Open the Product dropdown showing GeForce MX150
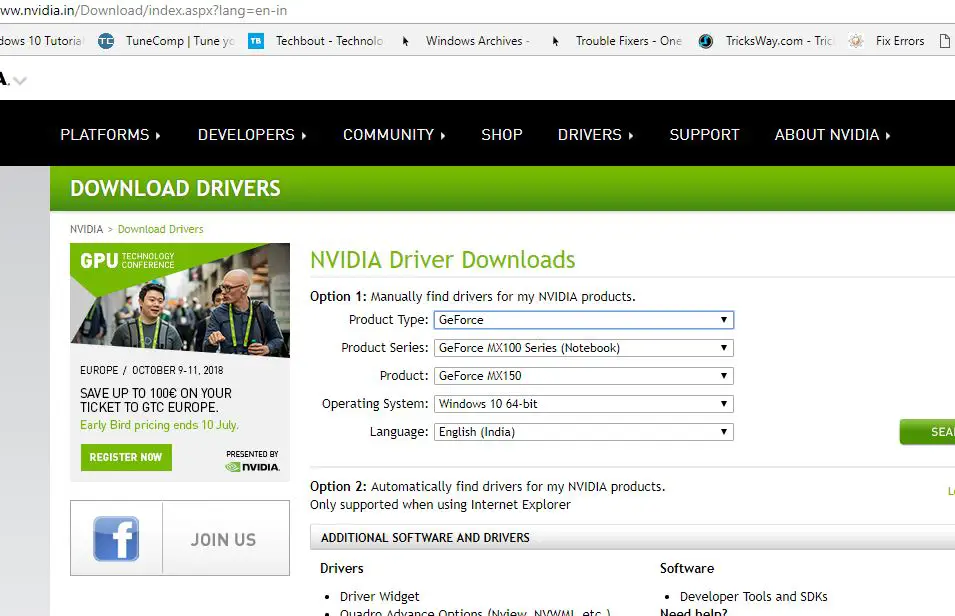Screen dimensions: 955x616 (584, 376)
